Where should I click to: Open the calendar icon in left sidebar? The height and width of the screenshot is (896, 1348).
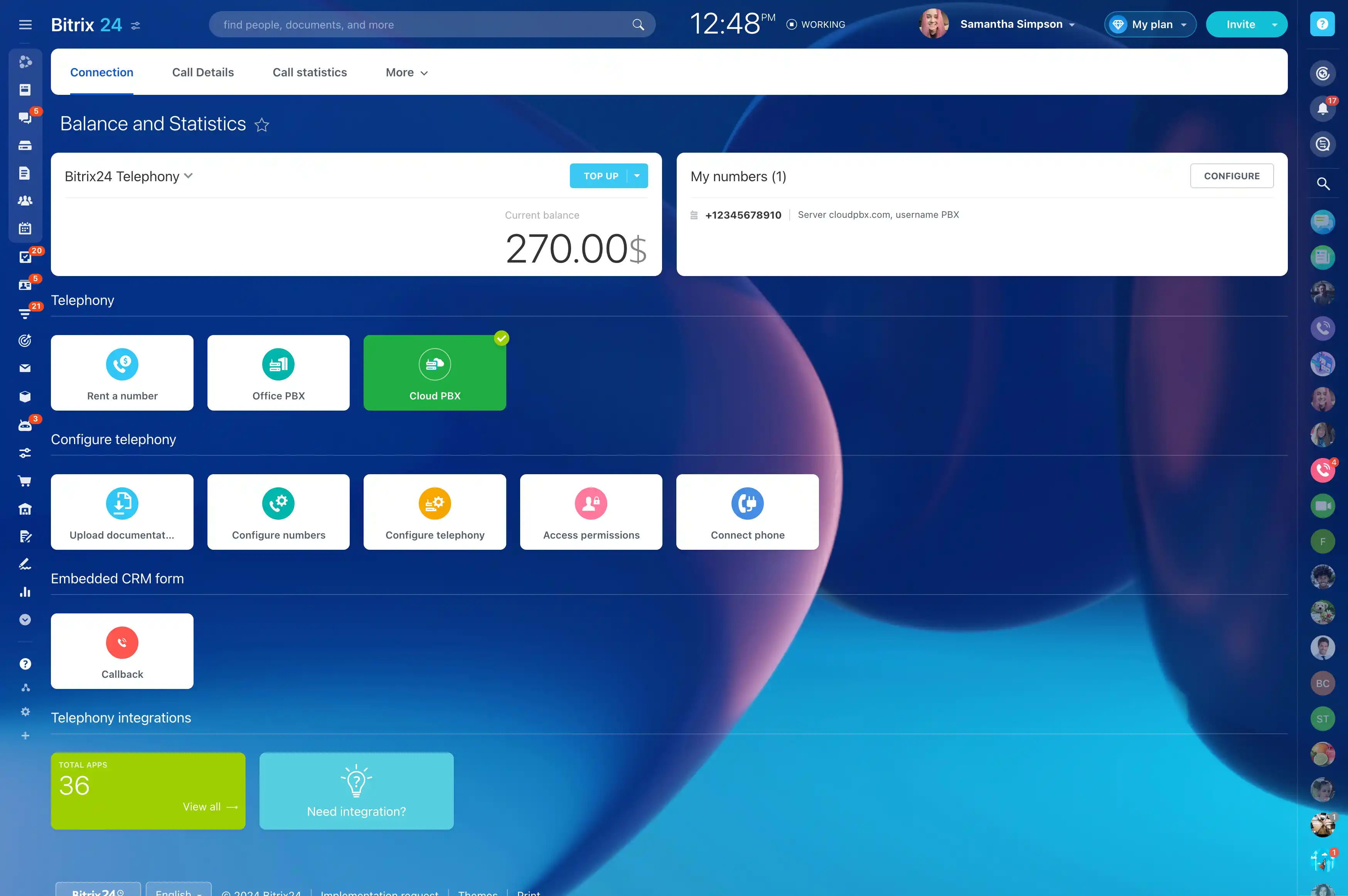tap(25, 229)
